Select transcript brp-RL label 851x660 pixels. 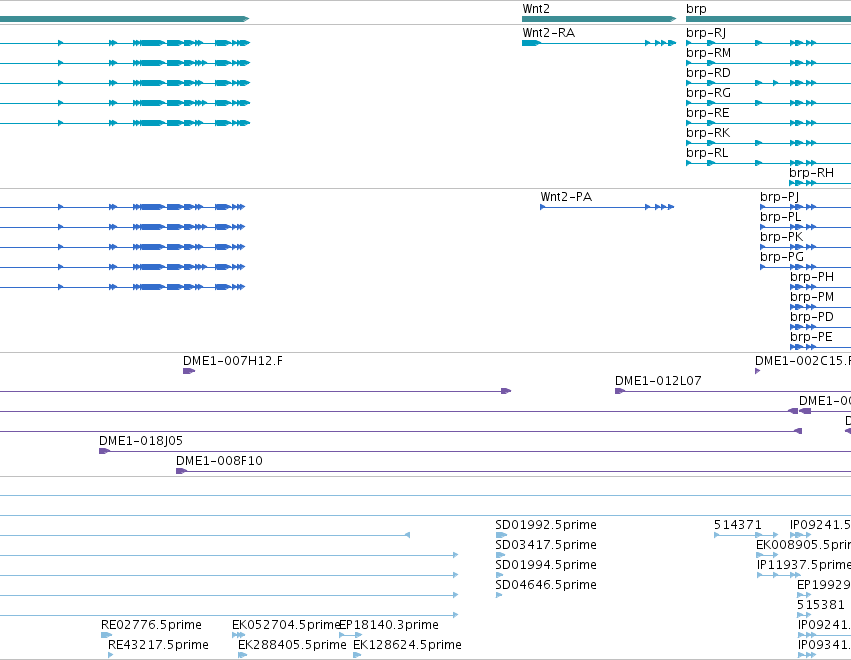(707, 154)
